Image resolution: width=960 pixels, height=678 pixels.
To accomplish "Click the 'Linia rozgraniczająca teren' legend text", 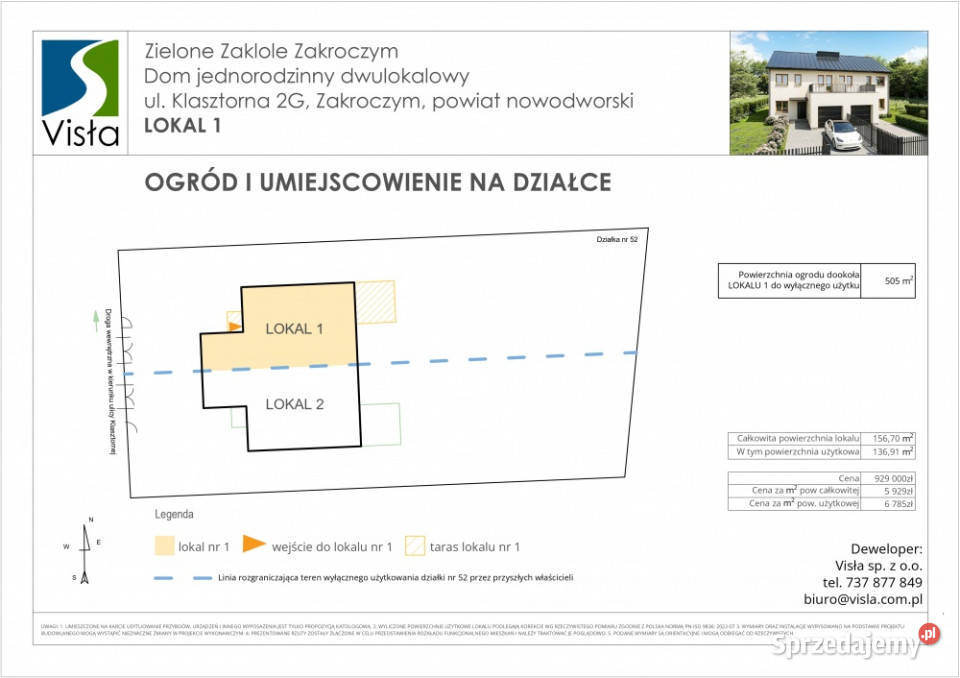I will [x=396, y=578].
